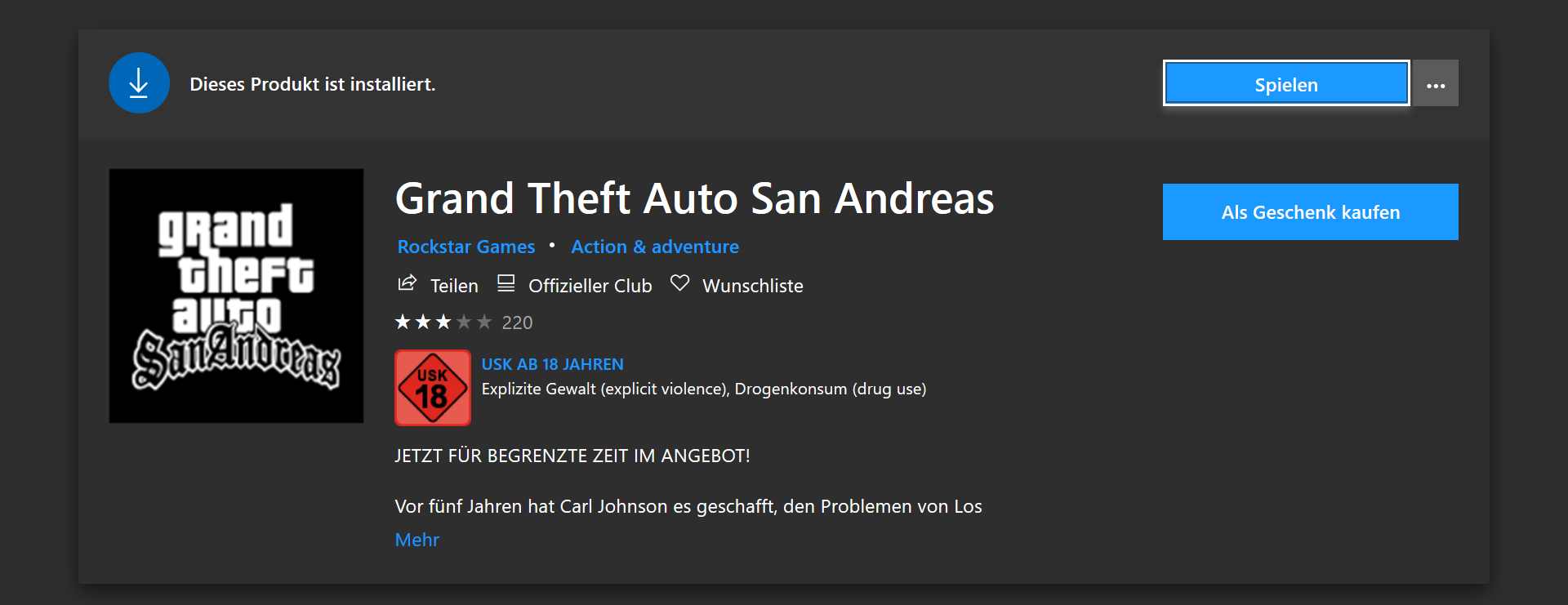Screen dimensions: 1568x605
Task: Open the Action & adventure category
Action: point(655,247)
